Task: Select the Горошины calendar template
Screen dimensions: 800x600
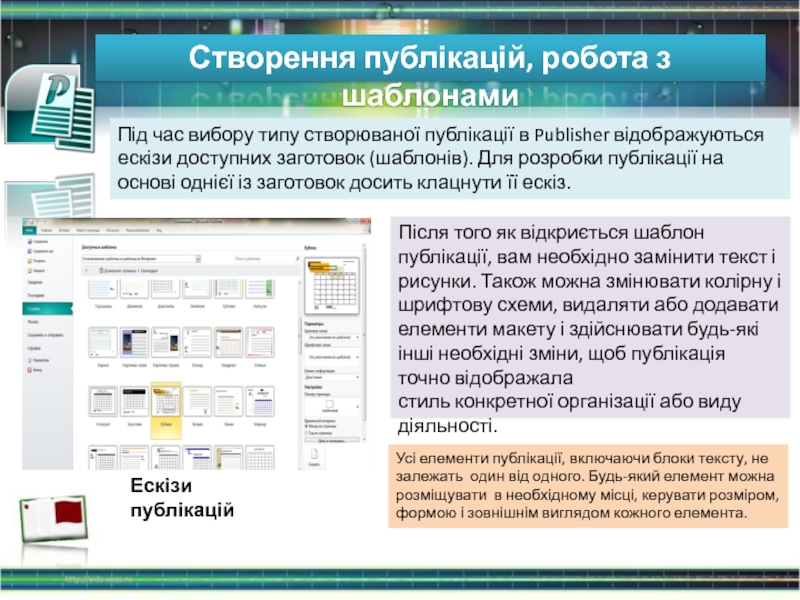Action: 103,289
